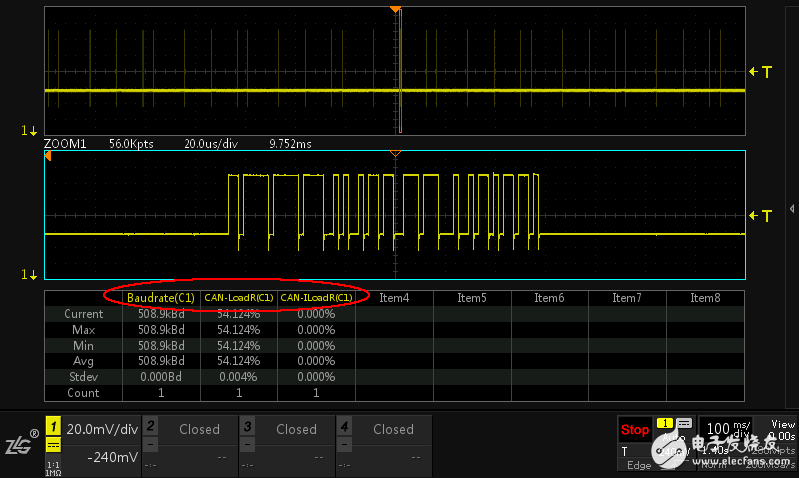This screenshot has width=799, height=478.
Task: Open the empty Item4 measurement slot
Action: click(394, 298)
